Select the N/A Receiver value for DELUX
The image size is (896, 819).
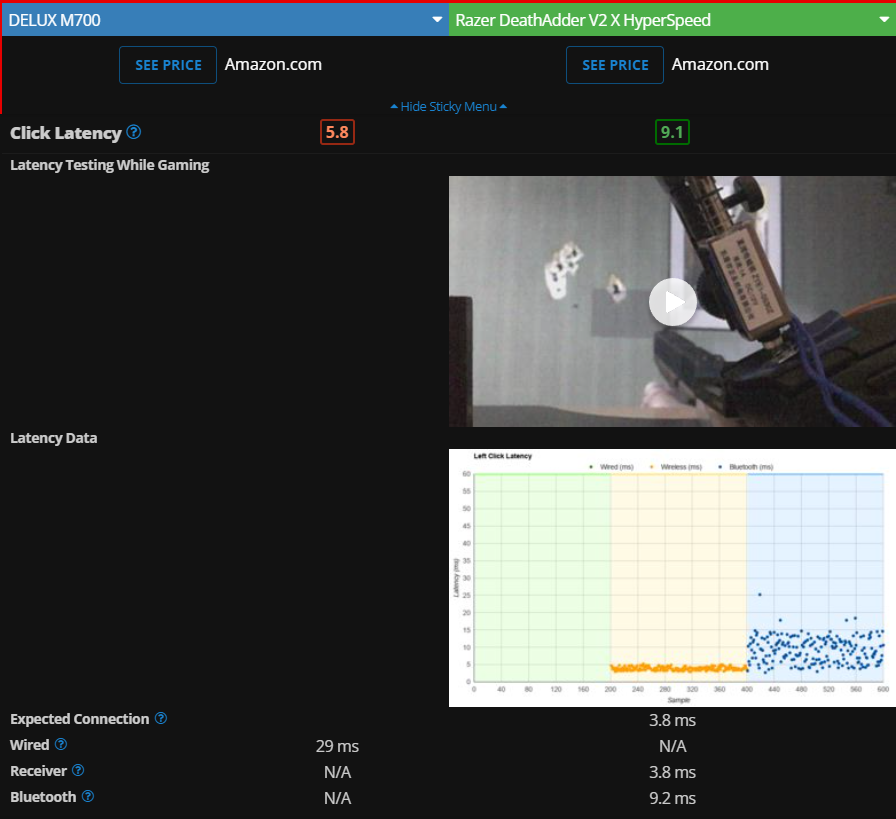coord(337,772)
